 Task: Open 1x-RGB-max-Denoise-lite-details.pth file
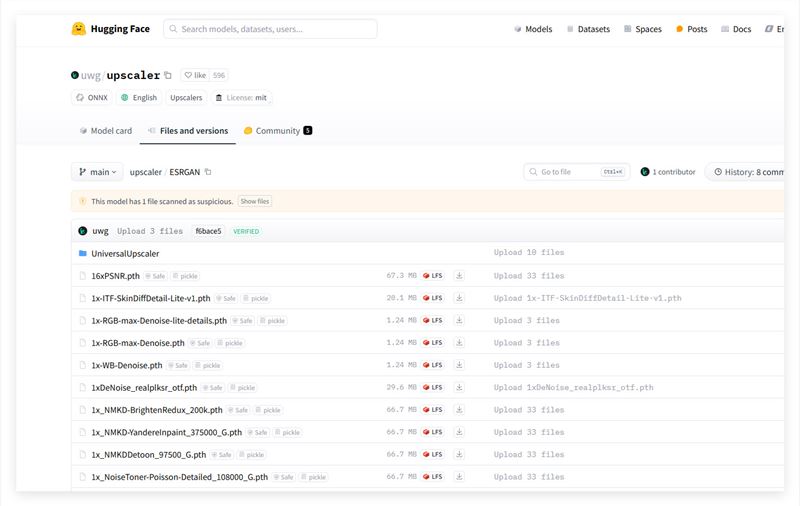point(159,321)
